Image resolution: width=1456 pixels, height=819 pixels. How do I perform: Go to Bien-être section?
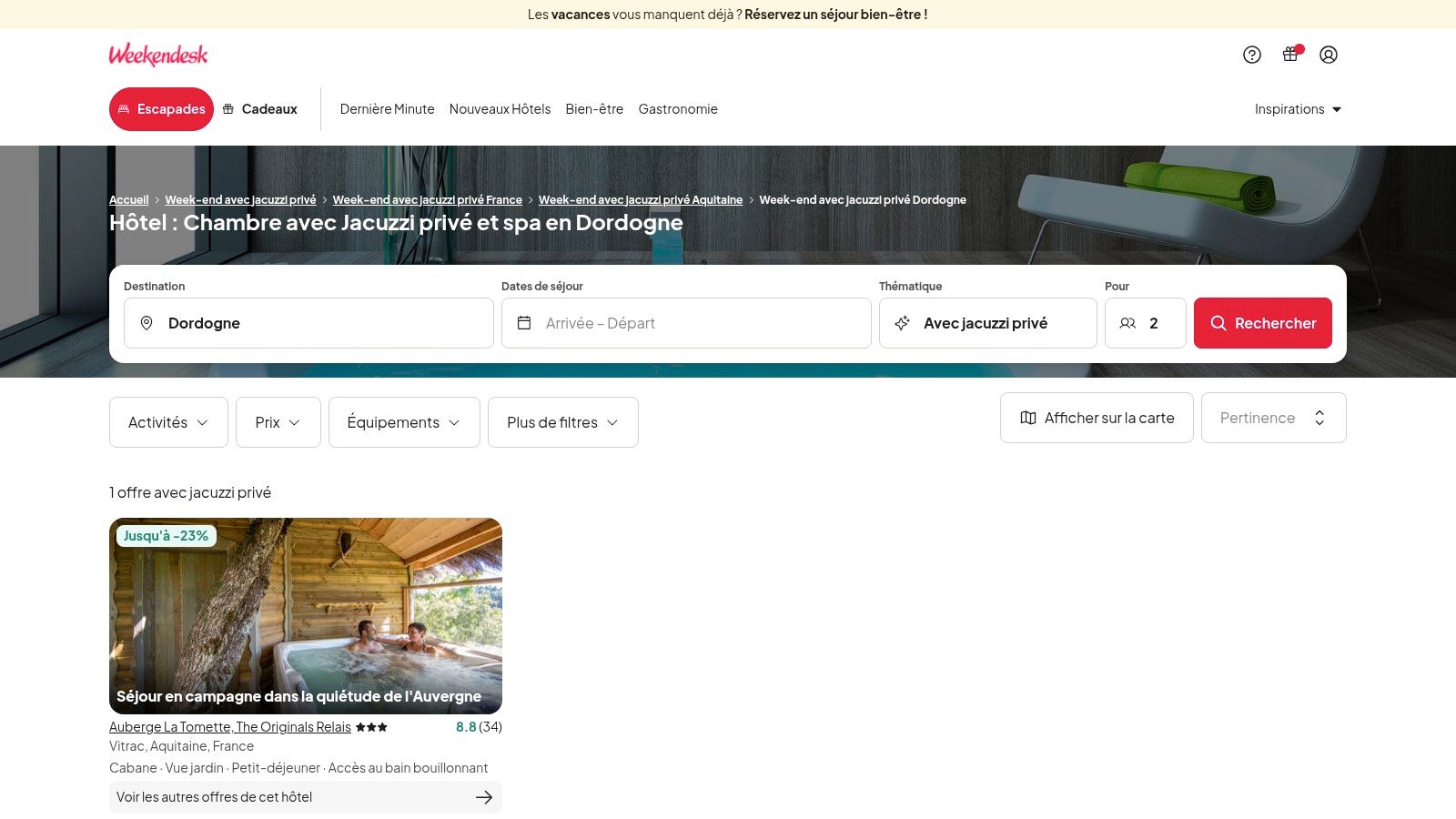click(594, 109)
